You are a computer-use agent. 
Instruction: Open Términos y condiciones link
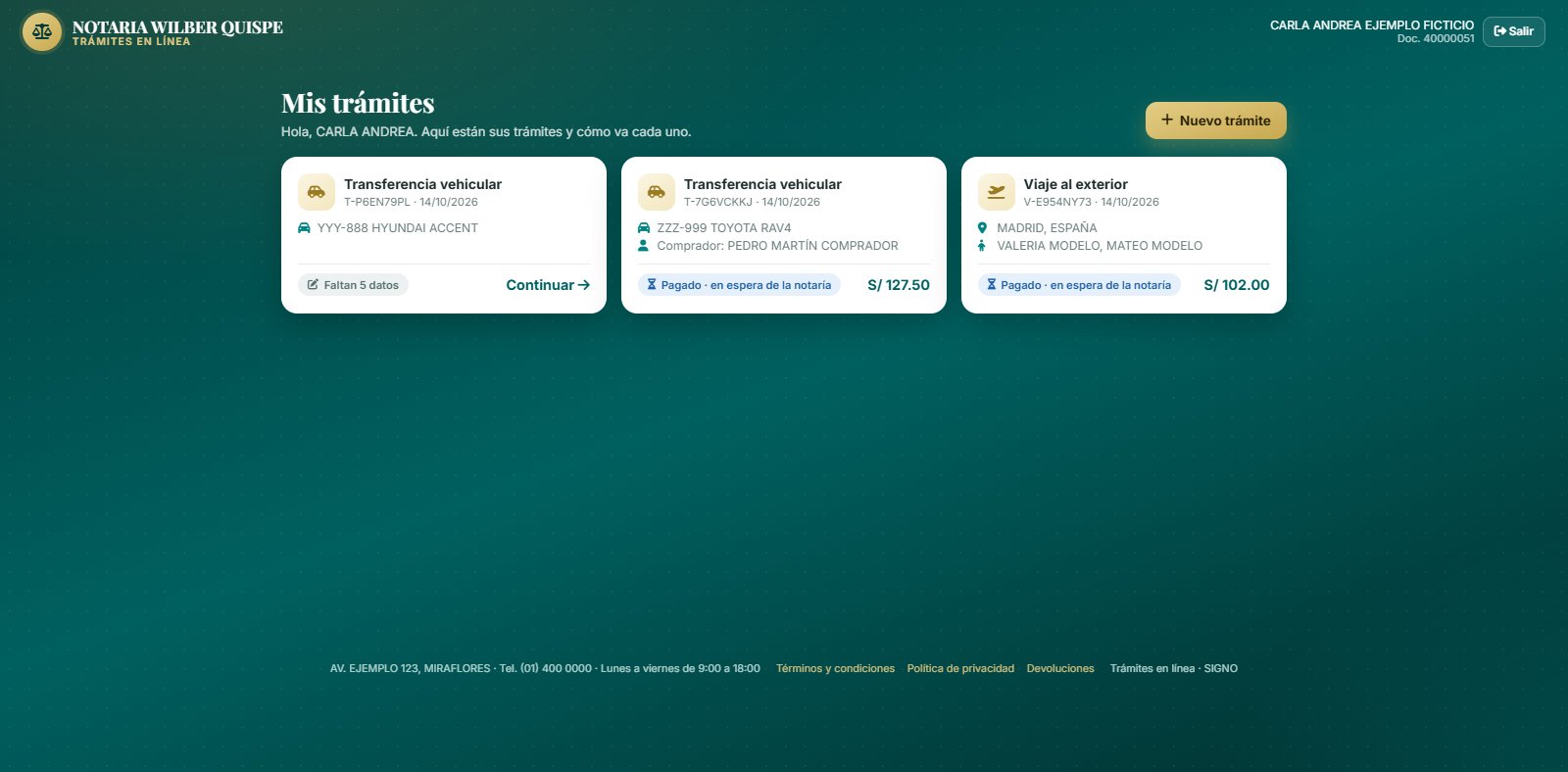click(835, 668)
